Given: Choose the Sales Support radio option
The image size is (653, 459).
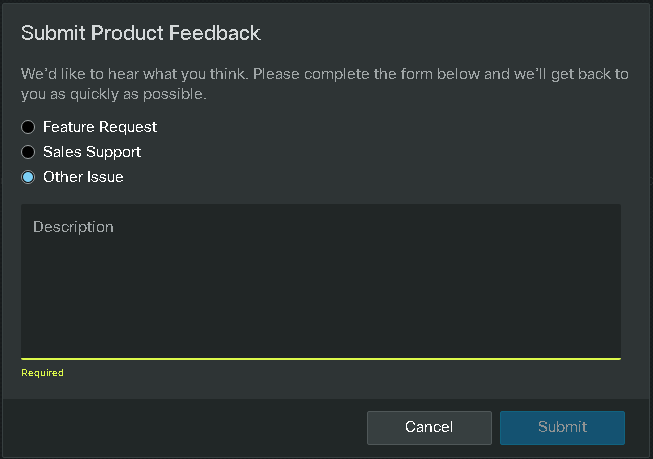Looking at the screenshot, I should point(28,152).
